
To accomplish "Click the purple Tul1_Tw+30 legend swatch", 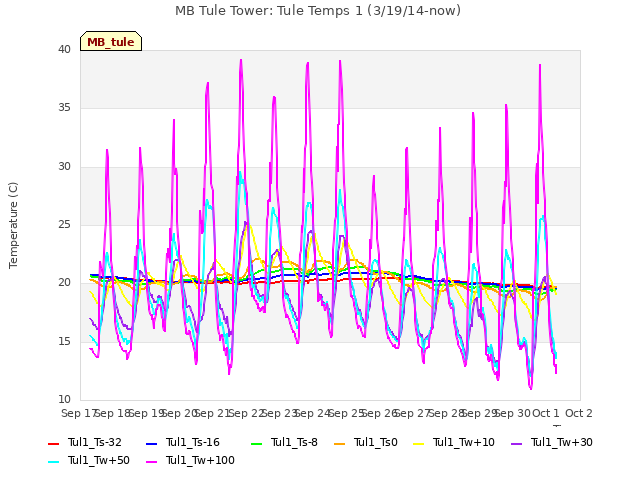I will pos(517,443).
